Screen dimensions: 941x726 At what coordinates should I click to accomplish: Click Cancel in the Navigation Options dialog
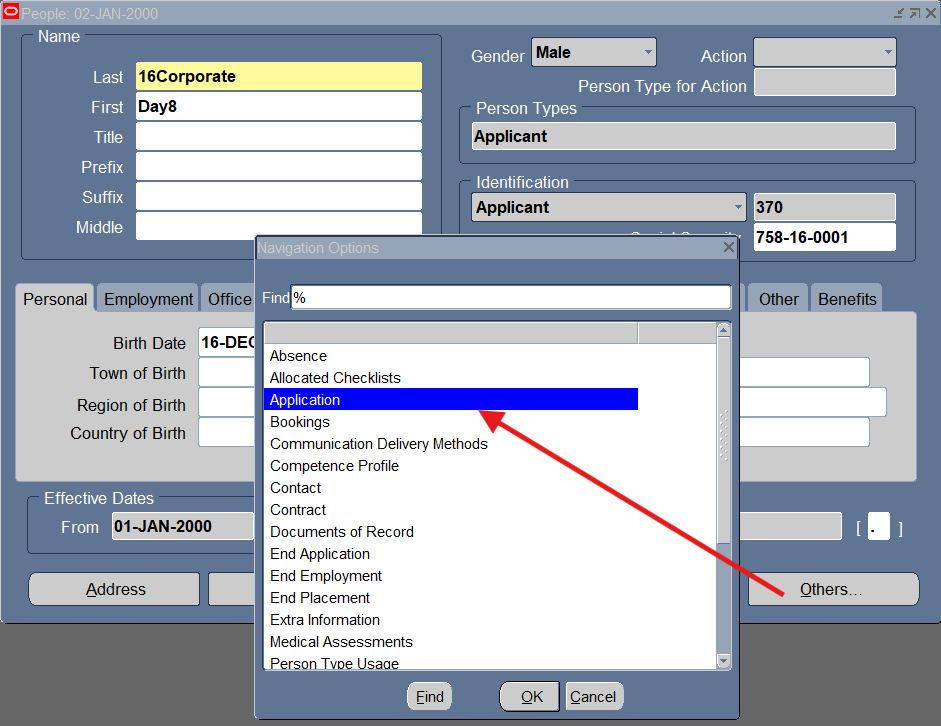[593, 697]
